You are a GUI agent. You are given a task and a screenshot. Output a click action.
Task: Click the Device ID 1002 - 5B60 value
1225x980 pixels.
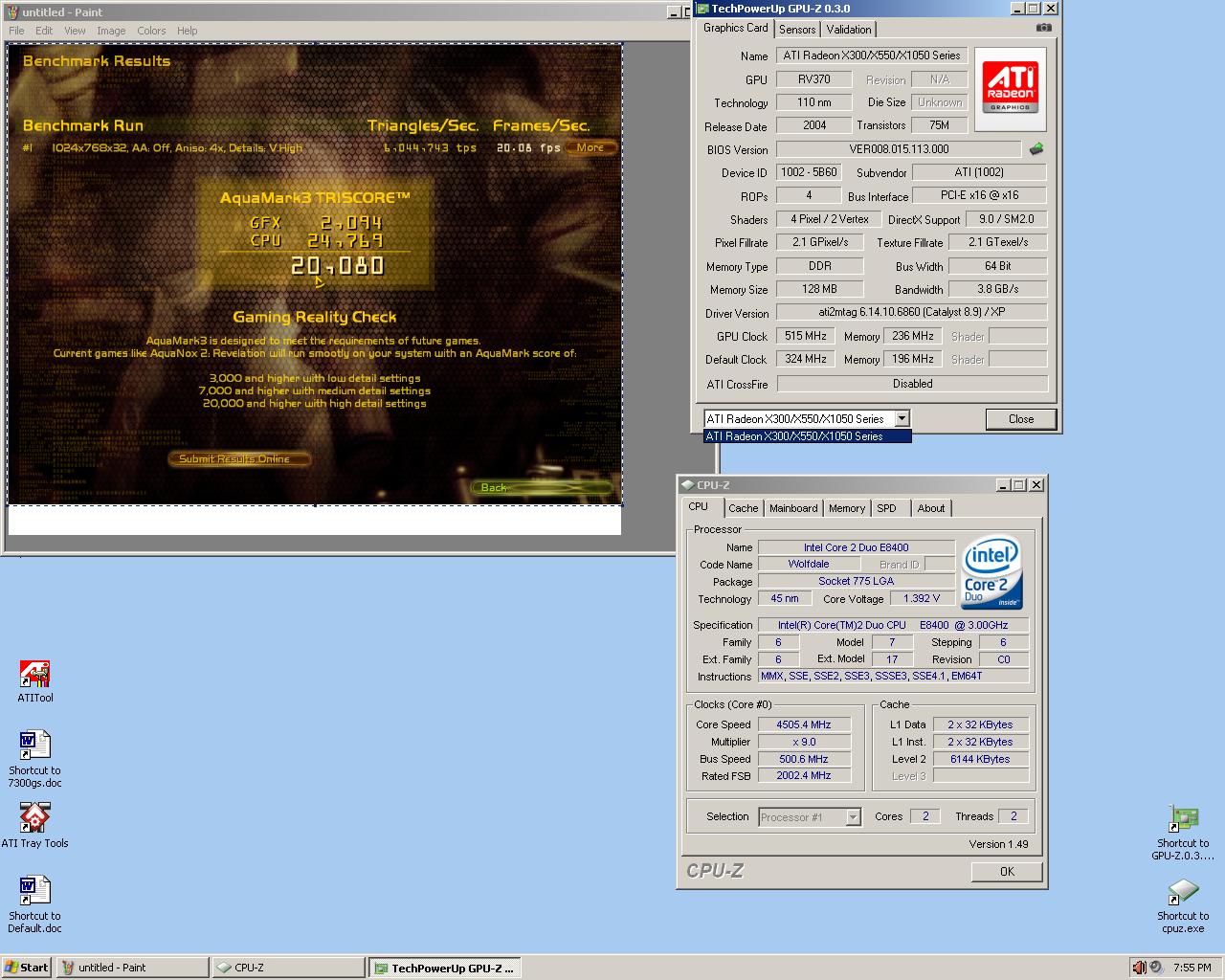pos(809,172)
